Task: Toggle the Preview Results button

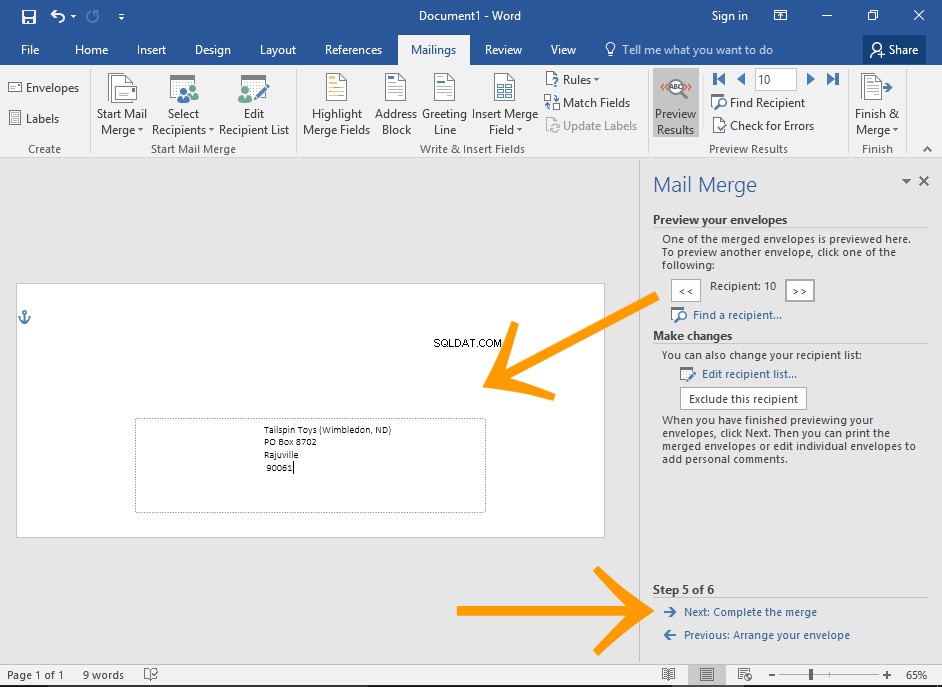Action: 676,103
